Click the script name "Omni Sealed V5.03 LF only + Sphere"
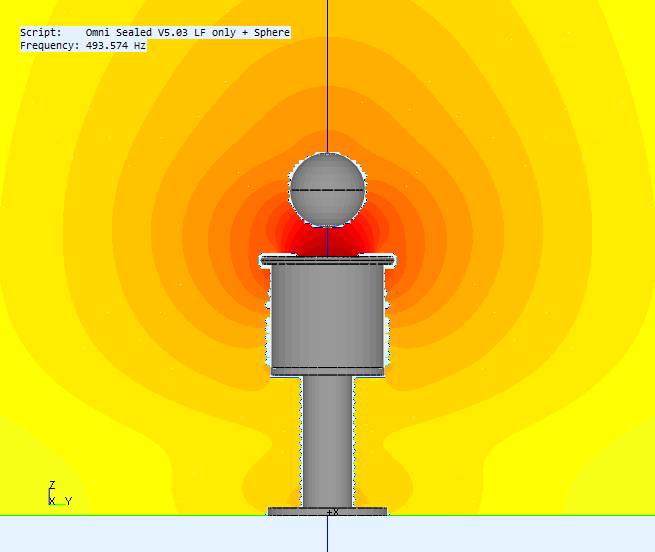Image resolution: width=655 pixels, height=552 pixels. 188,33
